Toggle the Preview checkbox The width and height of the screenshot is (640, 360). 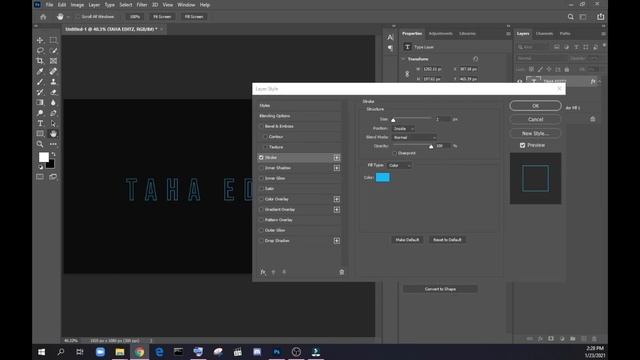[x=522, y=145]
